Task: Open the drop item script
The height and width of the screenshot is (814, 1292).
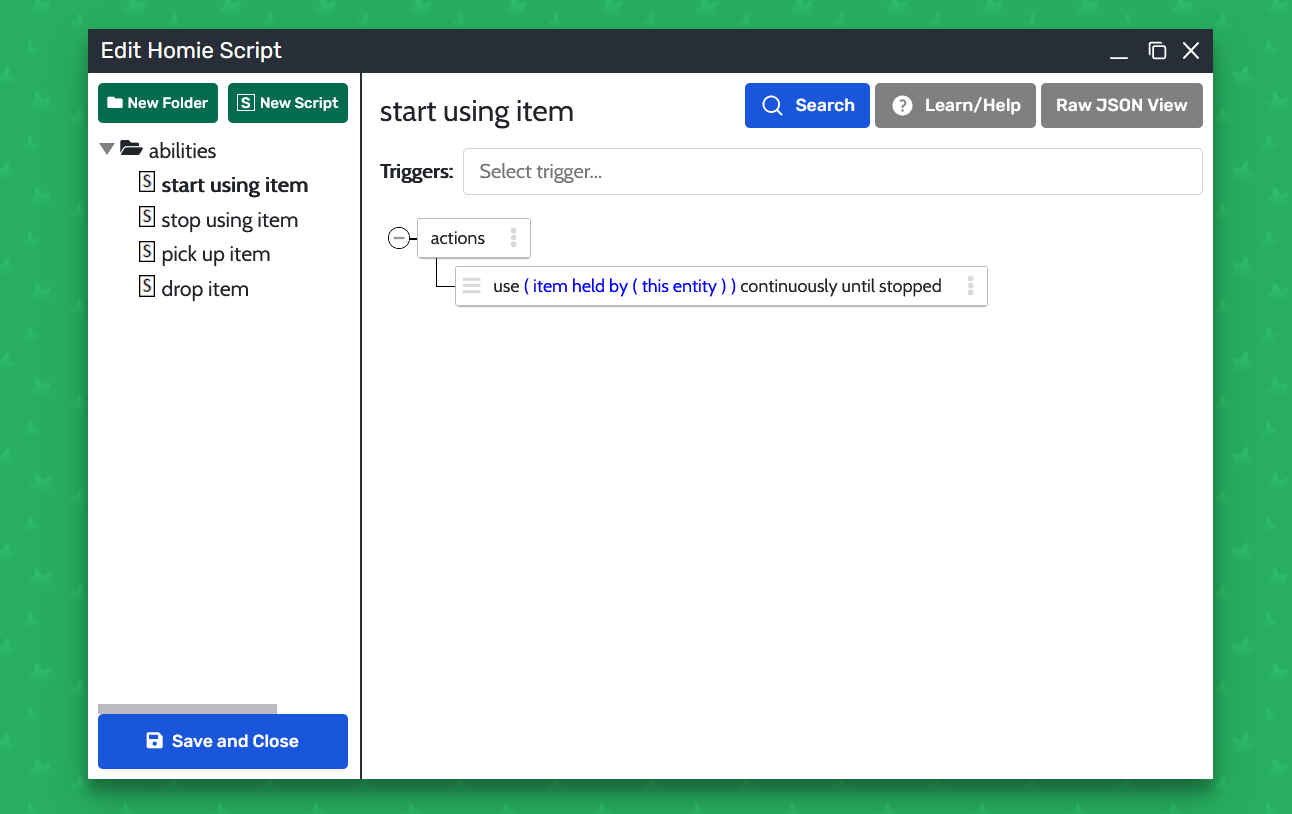Action: (205, 289)
